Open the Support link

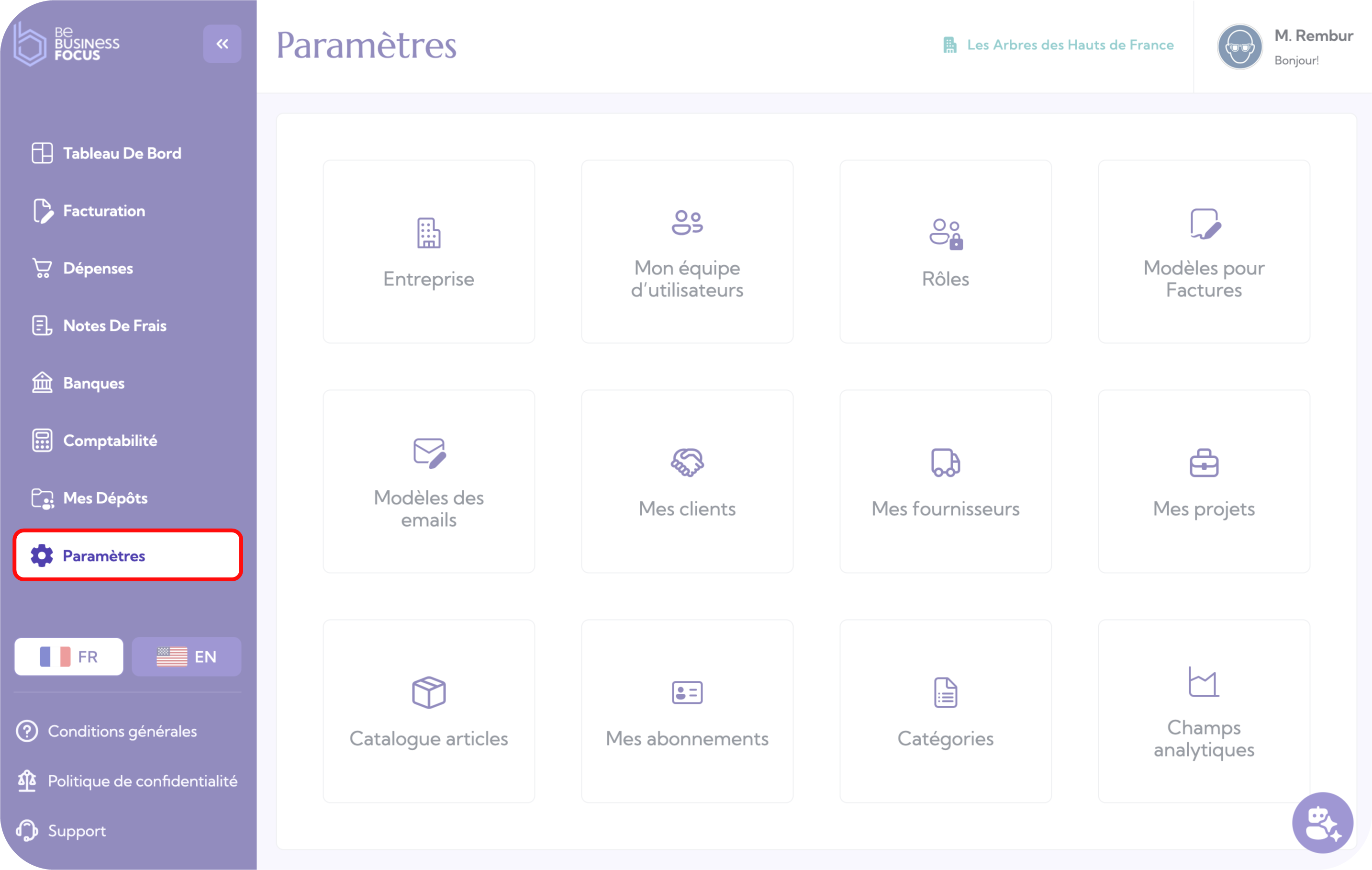[x=77, y=831]
